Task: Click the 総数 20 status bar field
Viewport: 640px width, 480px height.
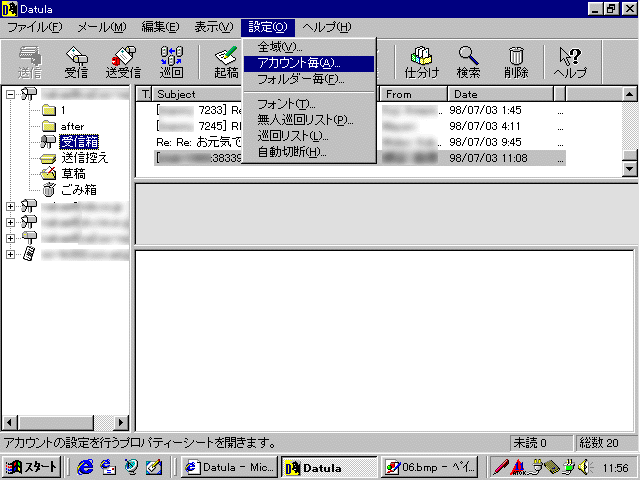Action: point(606,443)
